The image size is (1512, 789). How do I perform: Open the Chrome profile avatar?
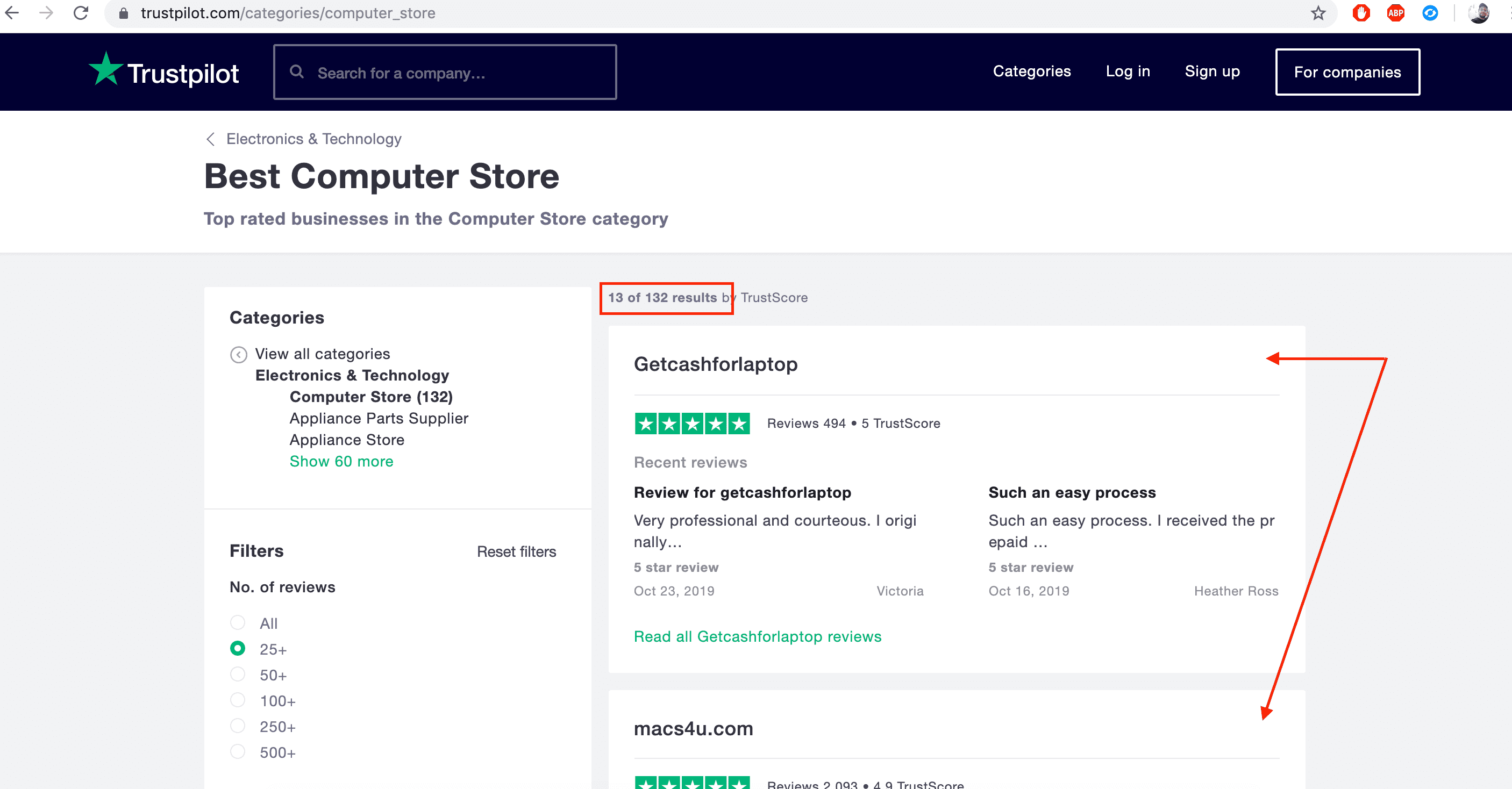point(1479,13)
